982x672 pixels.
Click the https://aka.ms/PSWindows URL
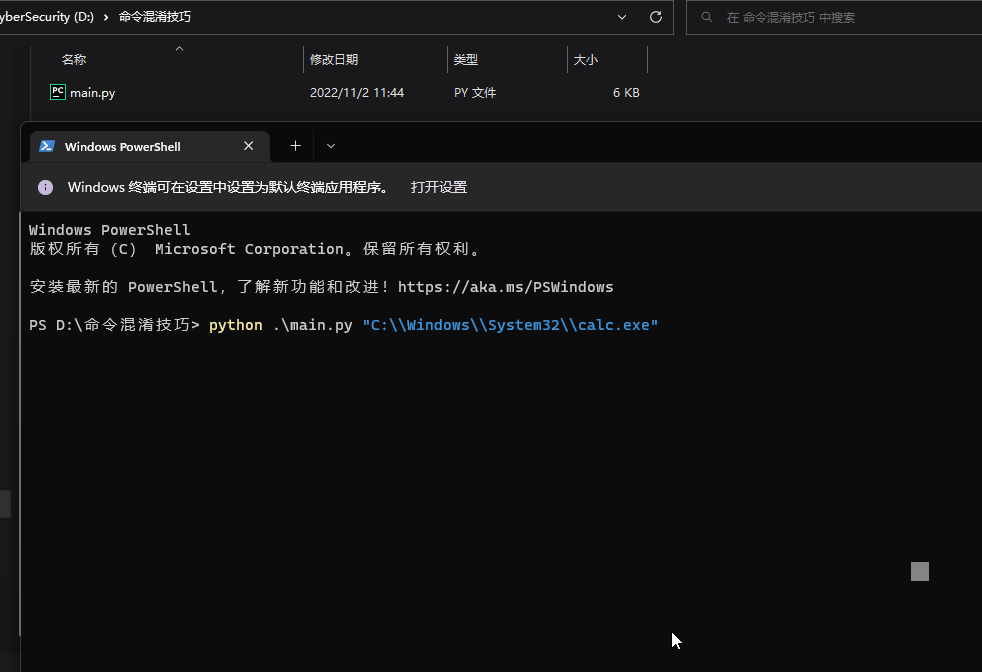click(505, 287)
